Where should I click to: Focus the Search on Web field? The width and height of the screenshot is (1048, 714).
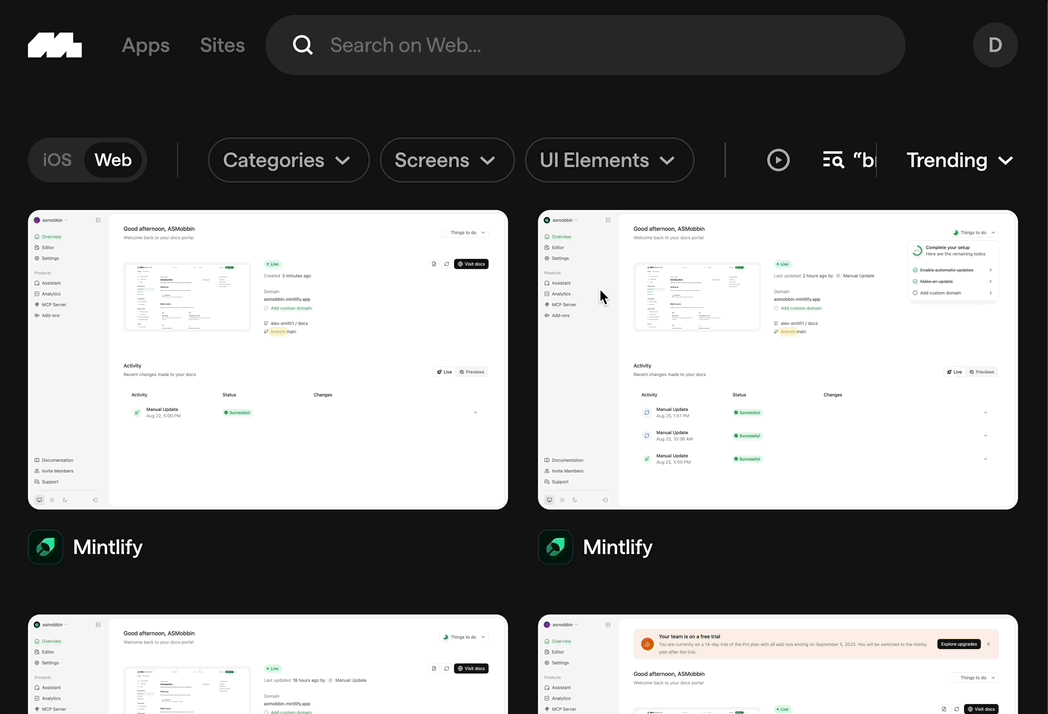coord(585,45)
